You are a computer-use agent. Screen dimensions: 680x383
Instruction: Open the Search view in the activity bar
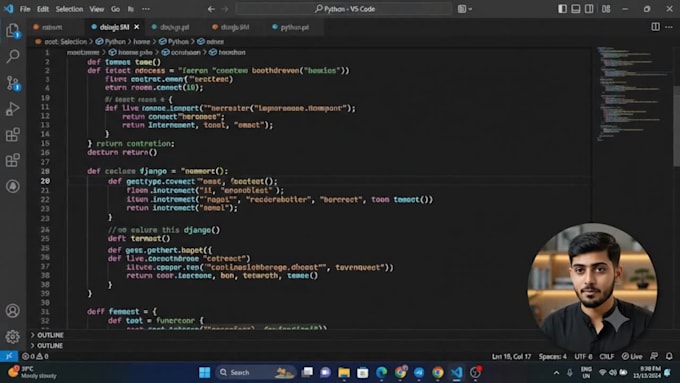click(x=13, y=56)
